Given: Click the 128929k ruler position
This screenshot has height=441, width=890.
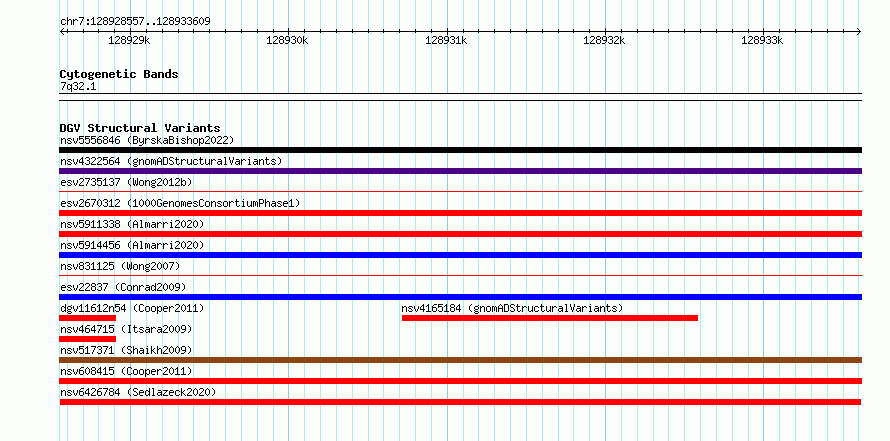Looking at the screenshot, I should (129, 40).
